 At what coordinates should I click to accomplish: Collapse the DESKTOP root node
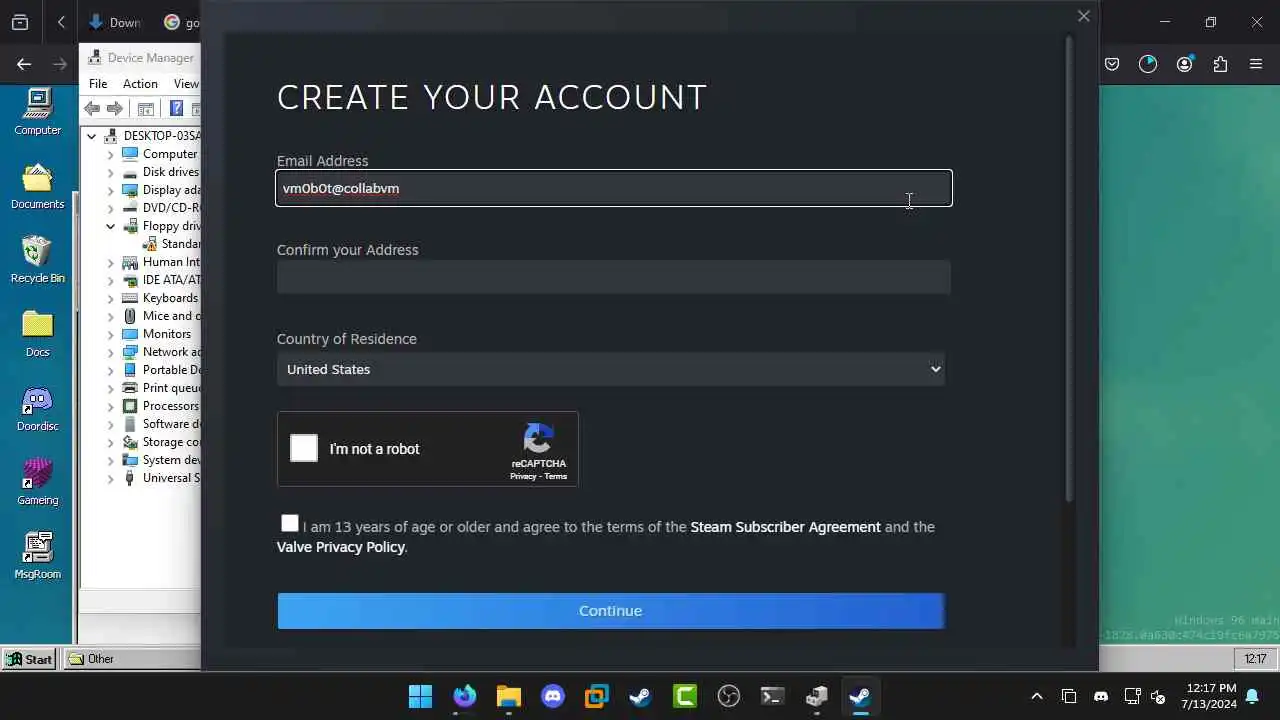pos(92,136)
